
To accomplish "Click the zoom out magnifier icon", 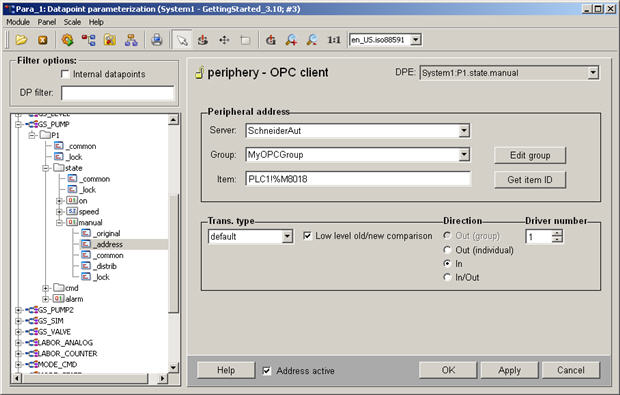I will pos(312,40).
